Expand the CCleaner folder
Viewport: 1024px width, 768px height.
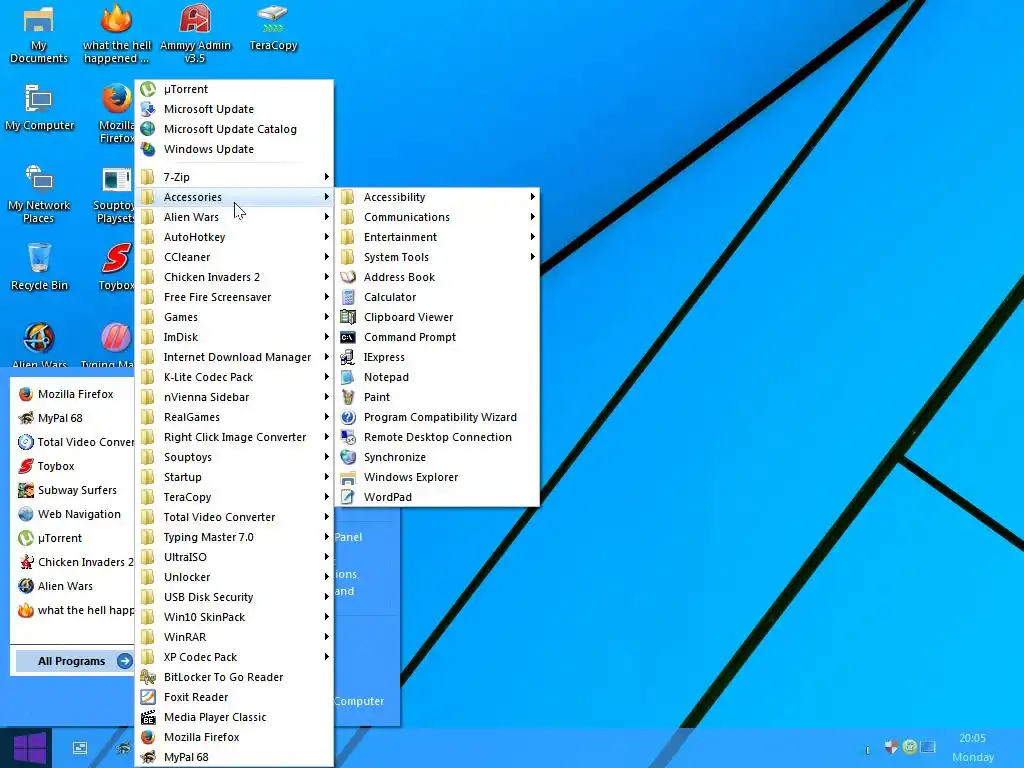[x=234, y=257]
